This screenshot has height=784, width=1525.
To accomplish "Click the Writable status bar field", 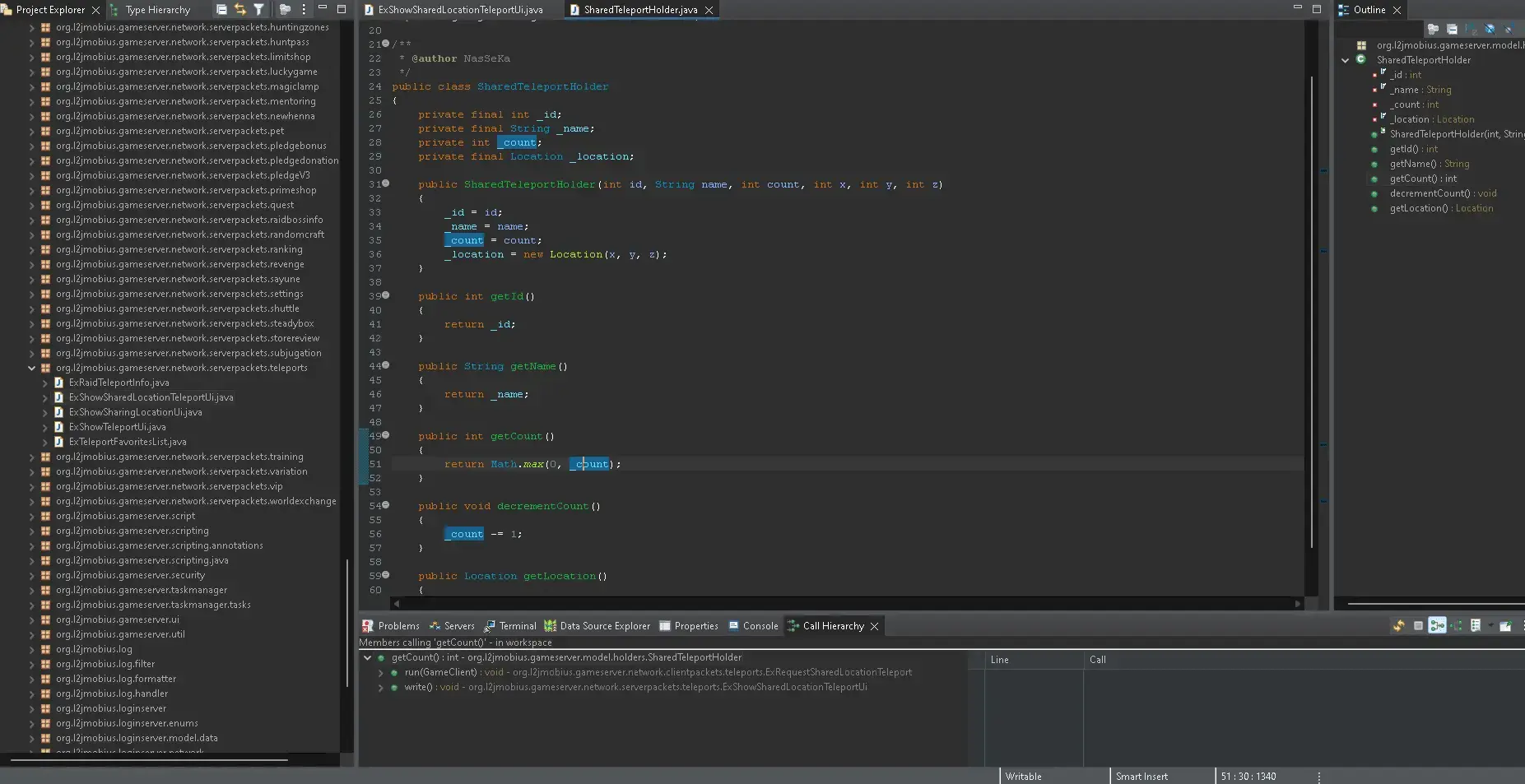I will 1023,777.
